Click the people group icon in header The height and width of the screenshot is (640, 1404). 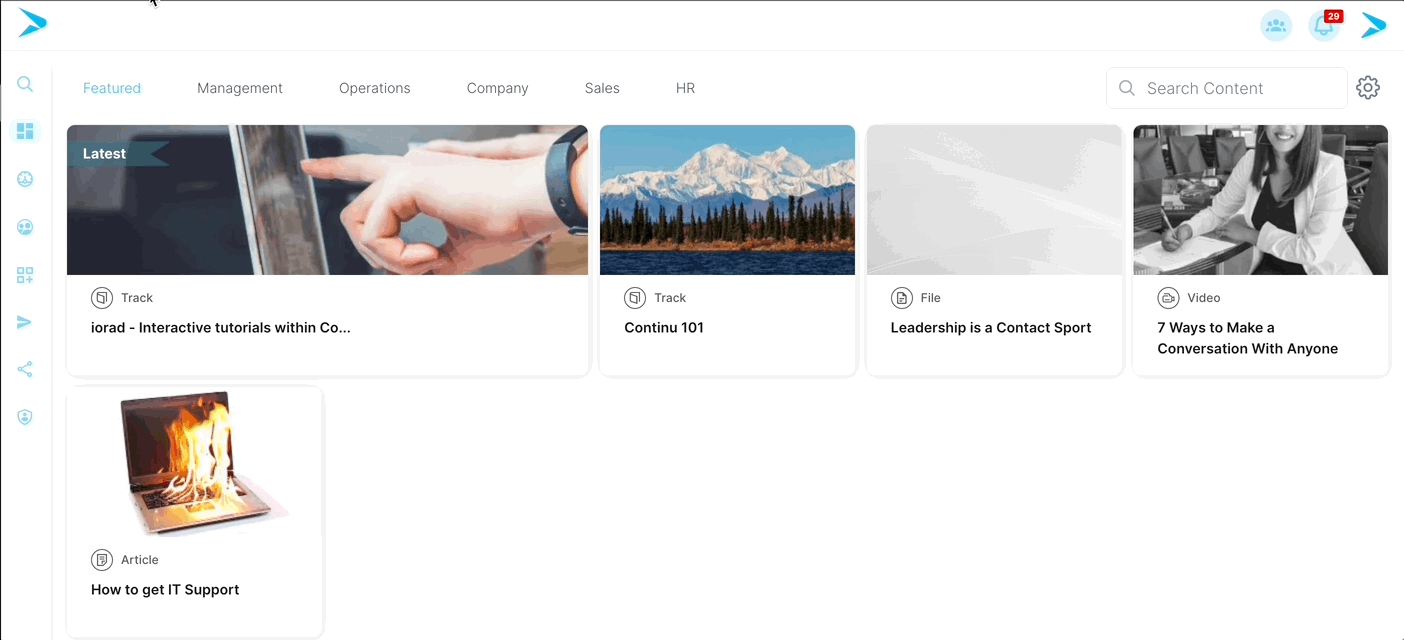[1275, 26]
